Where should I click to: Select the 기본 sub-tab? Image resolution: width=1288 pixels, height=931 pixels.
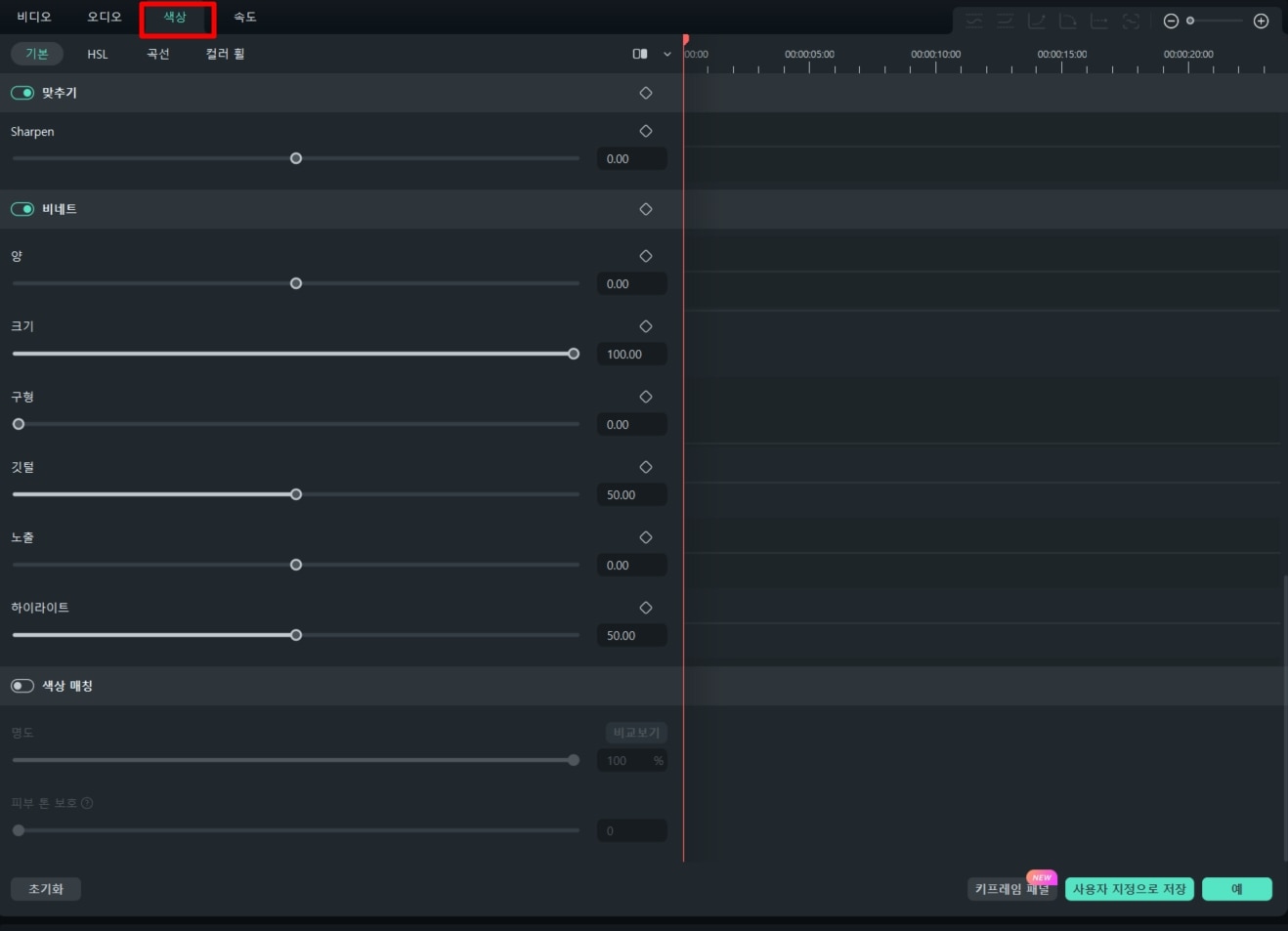pyautogui.click(x=37, y=54)
